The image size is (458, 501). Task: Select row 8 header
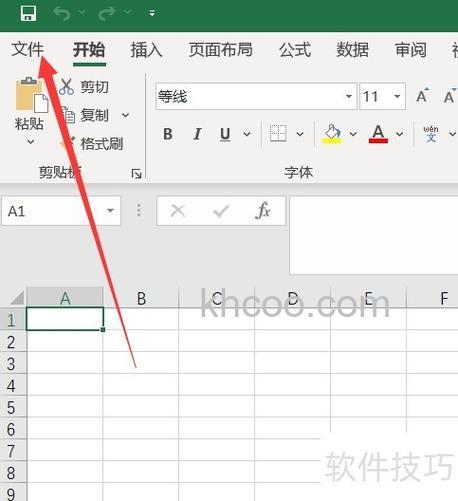pyautogui.click(x=13, y=473)
